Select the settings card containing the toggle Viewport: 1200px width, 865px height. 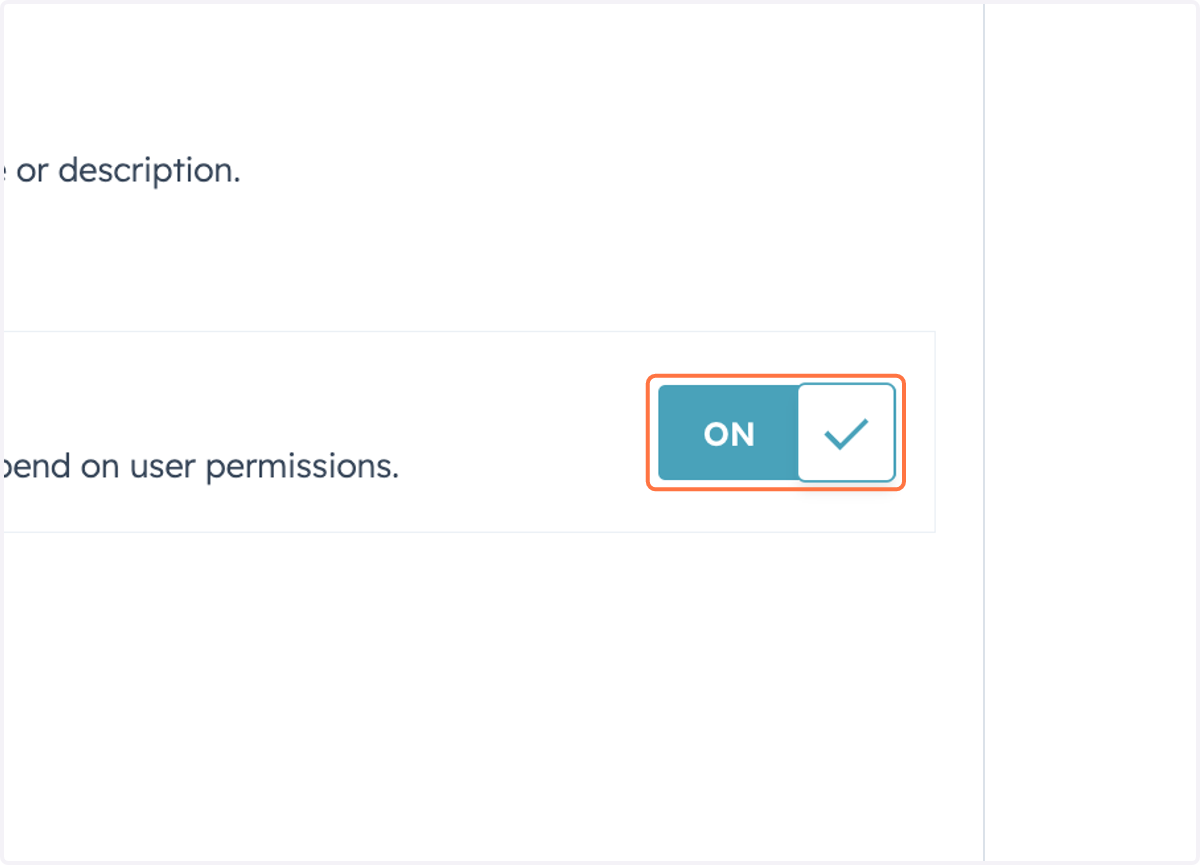click(467, 432)
